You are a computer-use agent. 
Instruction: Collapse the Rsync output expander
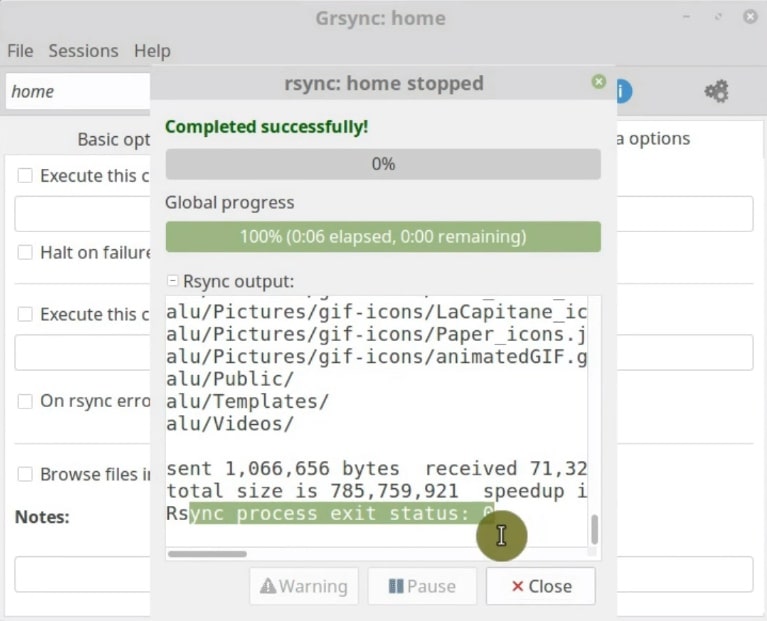coord(172,281)
